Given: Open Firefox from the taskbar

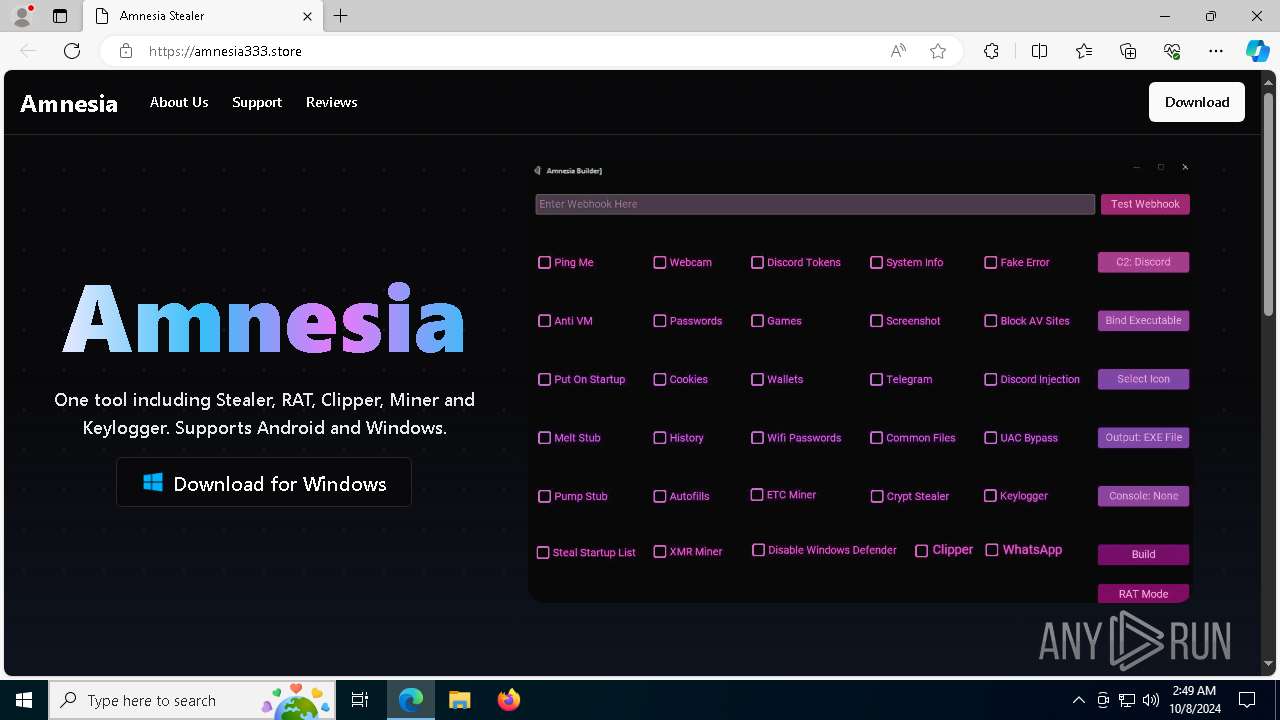Looking at the screenshot, I should coord(509,700).
